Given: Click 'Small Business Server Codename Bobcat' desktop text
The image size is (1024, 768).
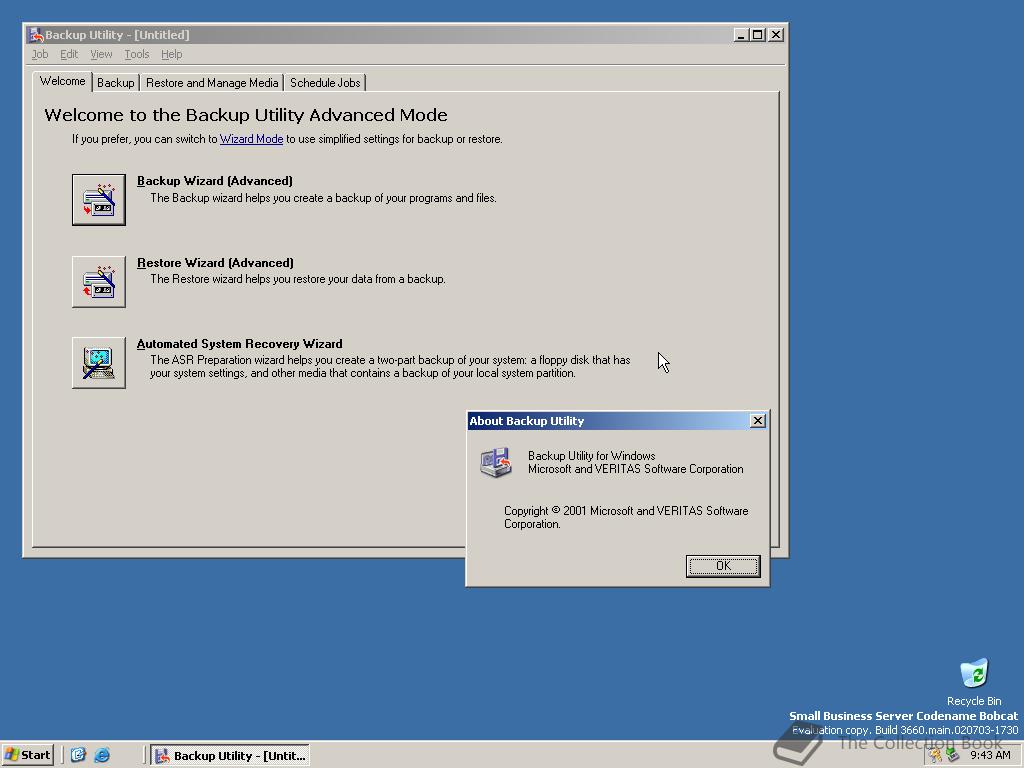Looking at the screenshot, I should 903,716.
